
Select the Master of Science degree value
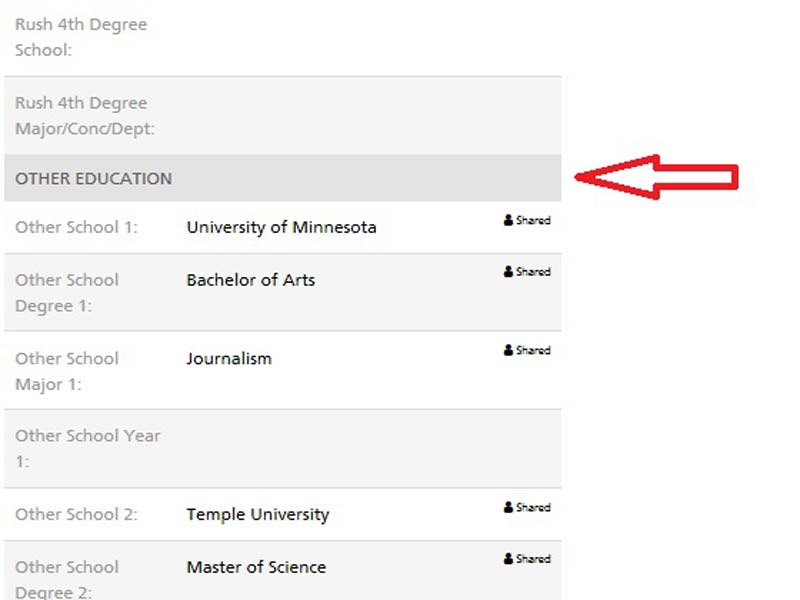coord(256,567)
